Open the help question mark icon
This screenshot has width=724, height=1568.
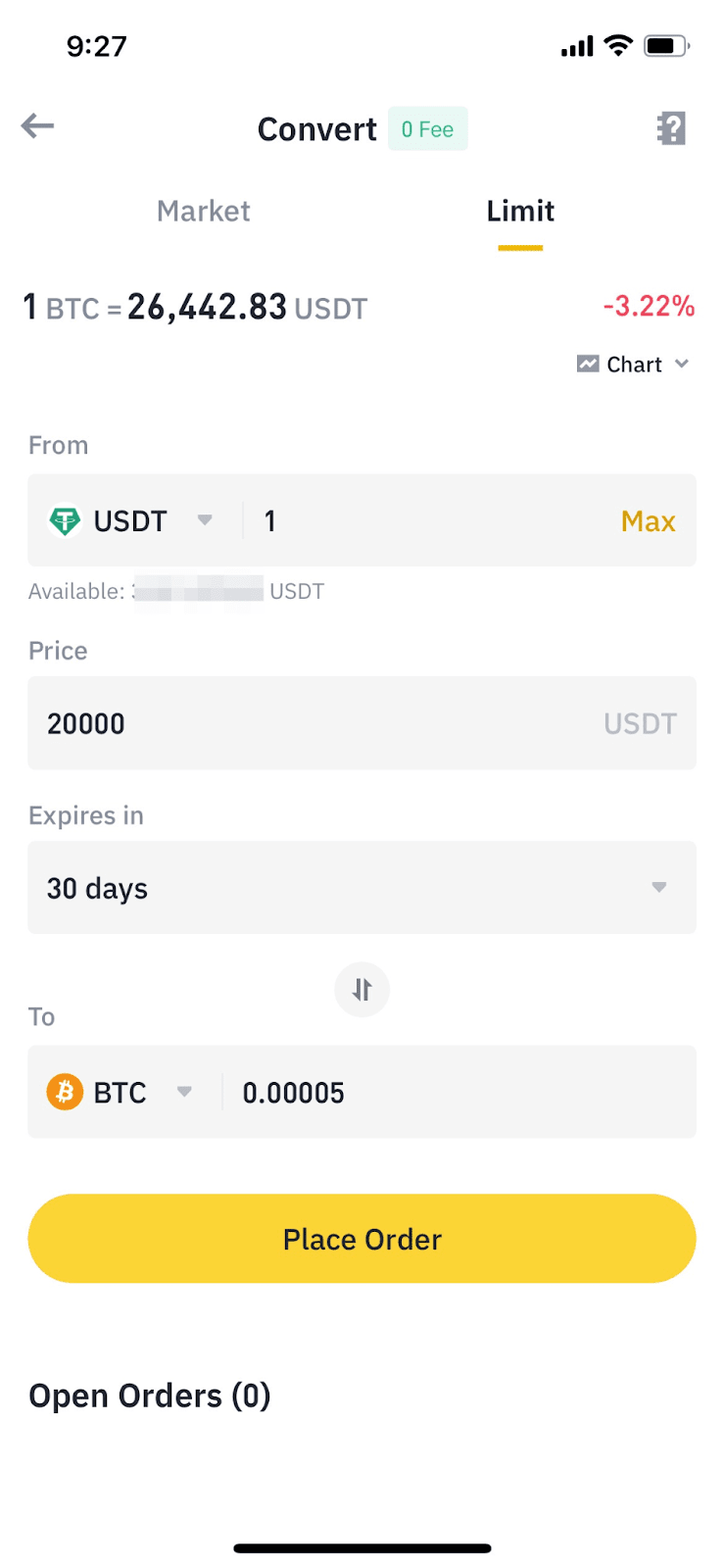[x=671, y=128]
